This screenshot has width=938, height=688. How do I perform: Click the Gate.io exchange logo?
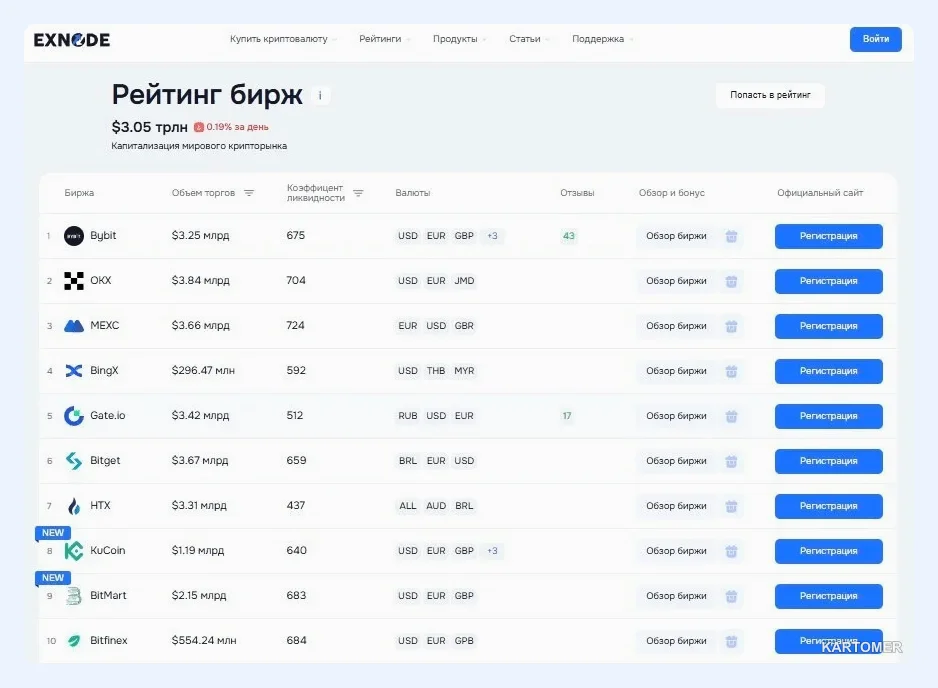coord(74,416)
